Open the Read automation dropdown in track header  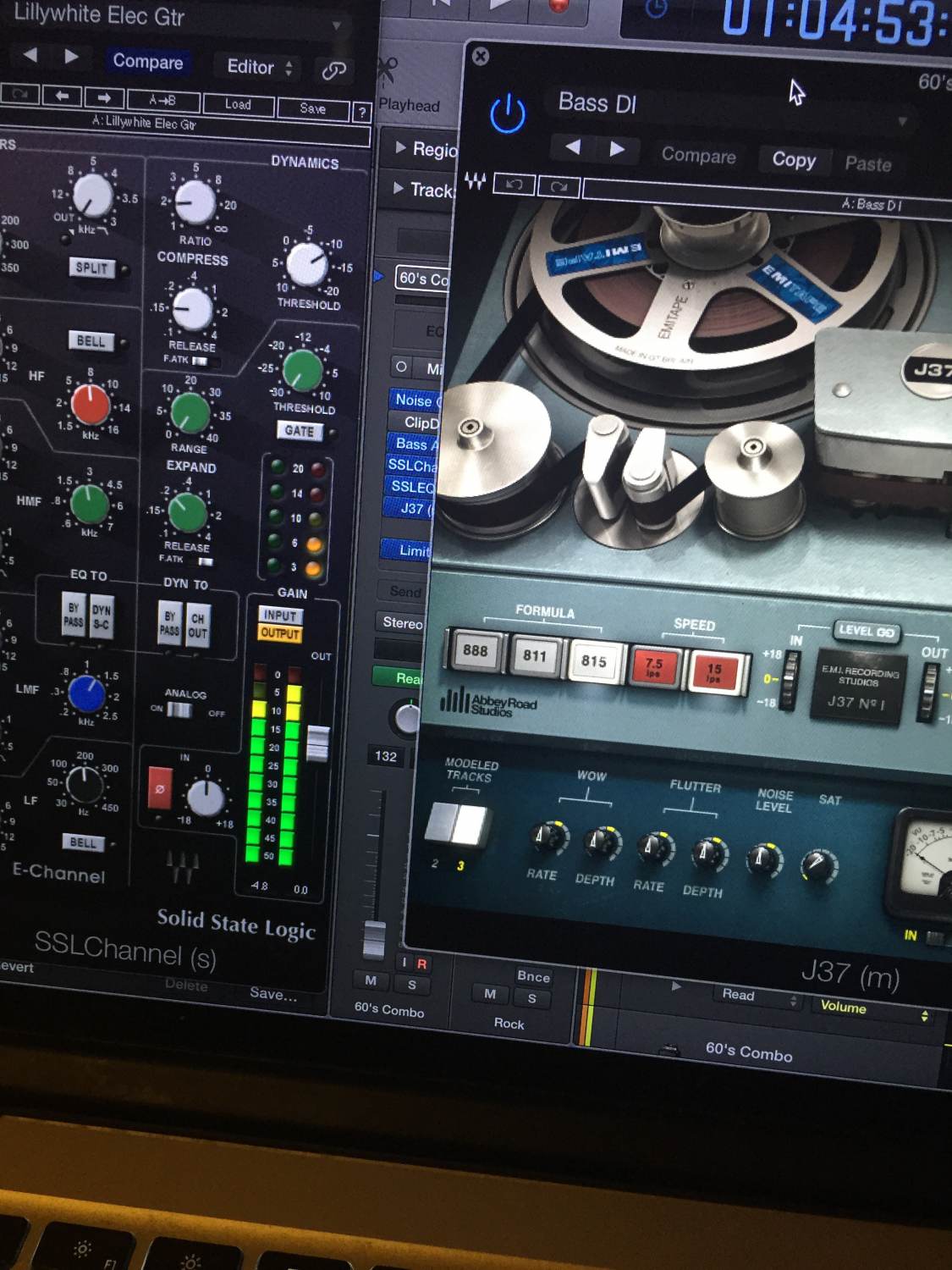click(757, 997)
